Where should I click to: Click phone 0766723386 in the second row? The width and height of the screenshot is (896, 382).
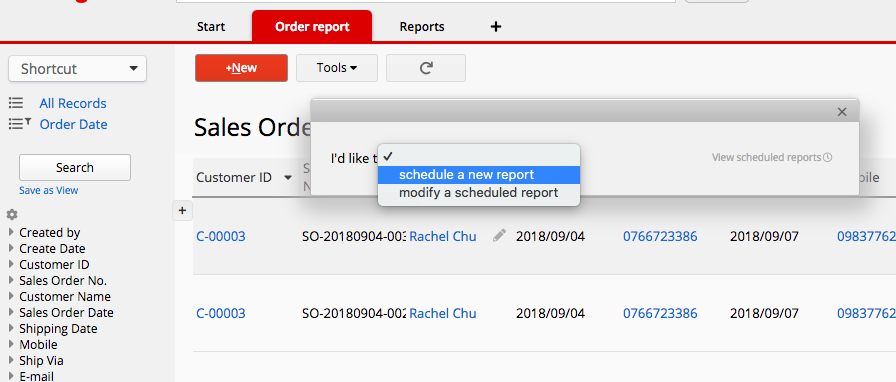tap(660, 313)
